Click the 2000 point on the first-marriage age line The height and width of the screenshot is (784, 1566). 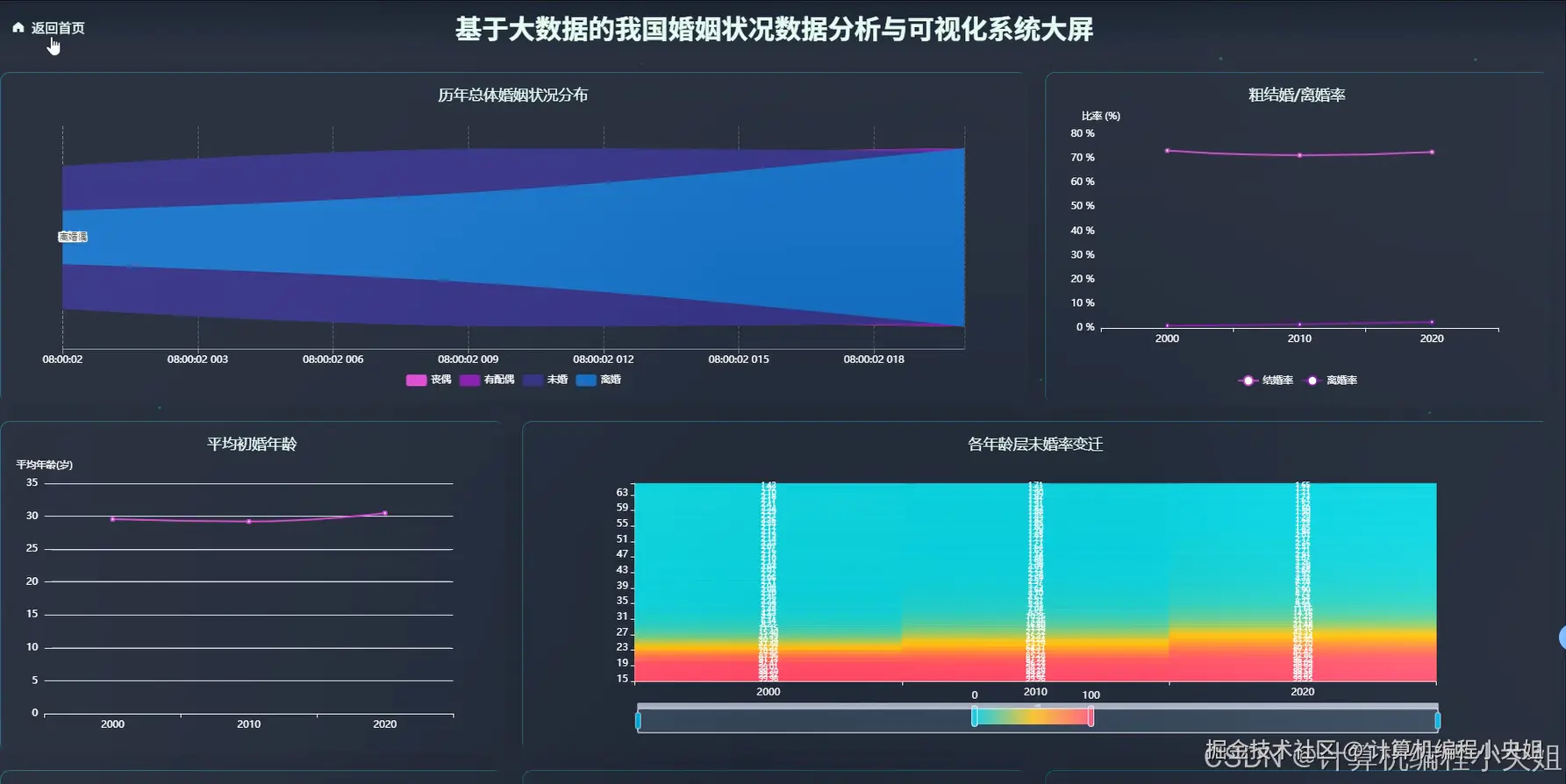point(112,519)
